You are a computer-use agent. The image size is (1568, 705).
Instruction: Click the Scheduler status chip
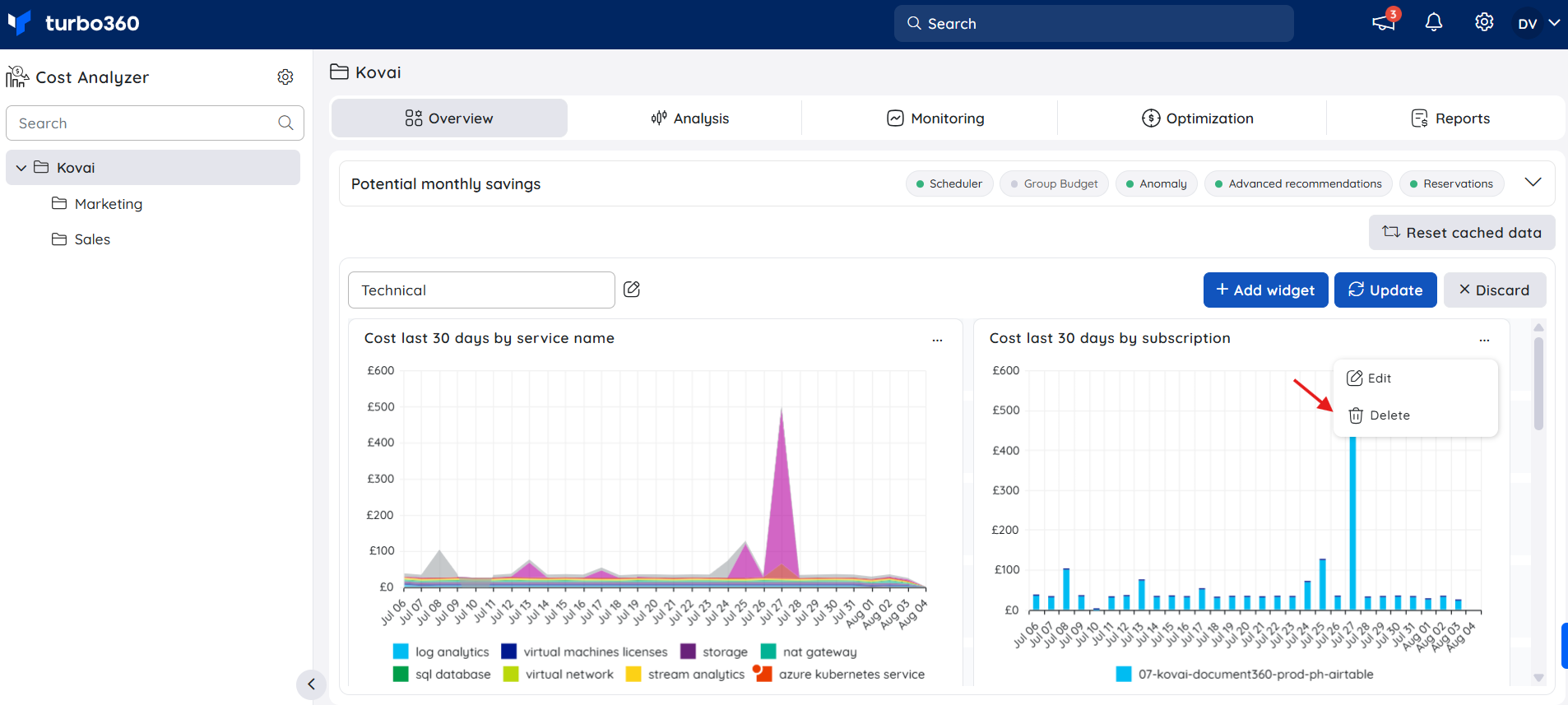(949, 183)
